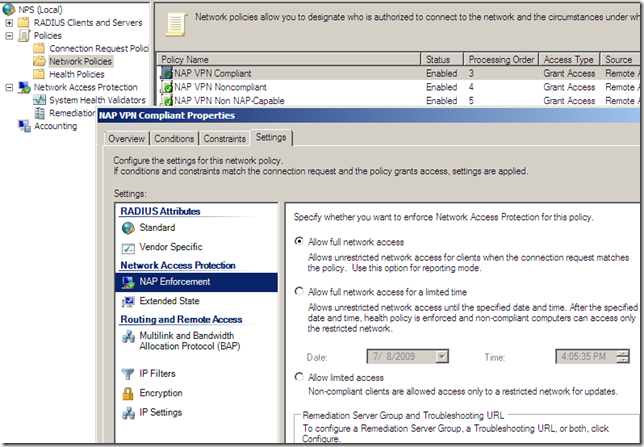Select Health Policies in the tree
644x447 pixels.
pyautogui.click(x=77, y=74)
